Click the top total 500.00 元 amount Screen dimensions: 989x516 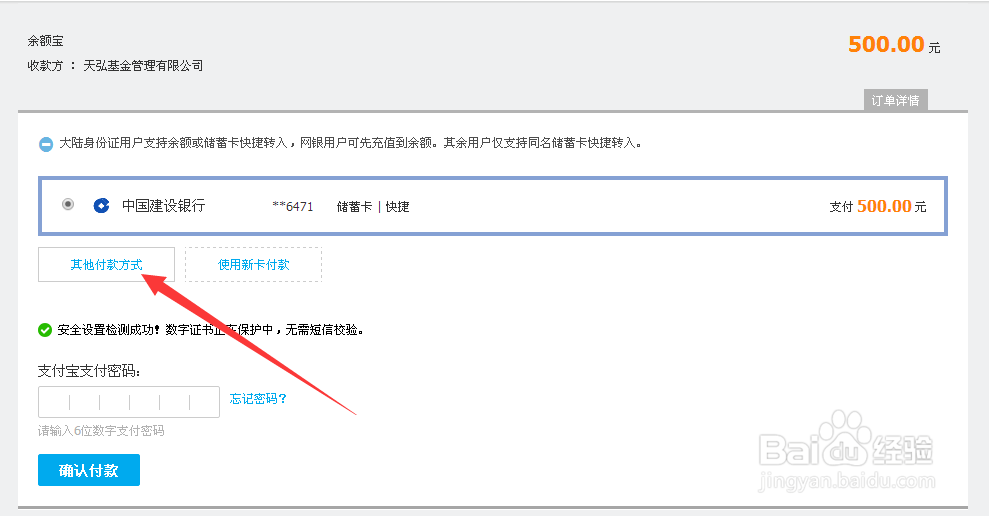pyautogui.click(x=894, y=44)
